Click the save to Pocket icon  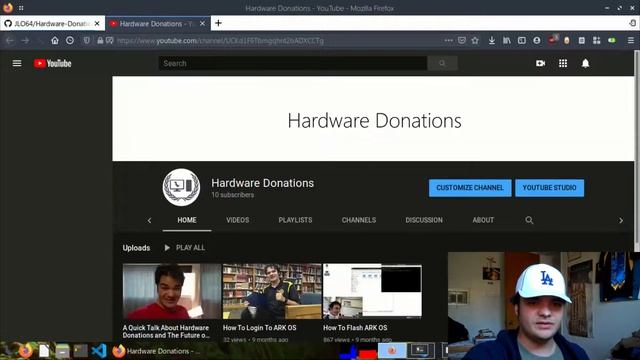(462, 40)
